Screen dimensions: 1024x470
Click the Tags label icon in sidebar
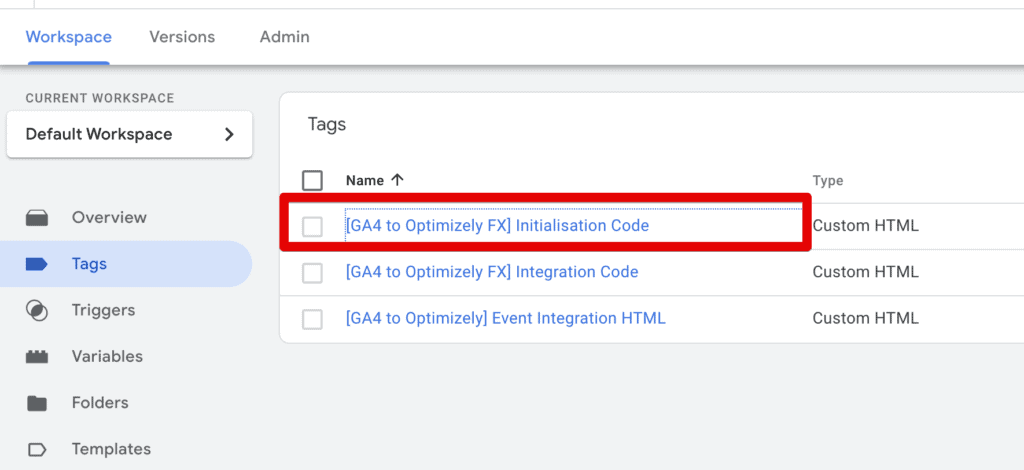pos(37,265)
